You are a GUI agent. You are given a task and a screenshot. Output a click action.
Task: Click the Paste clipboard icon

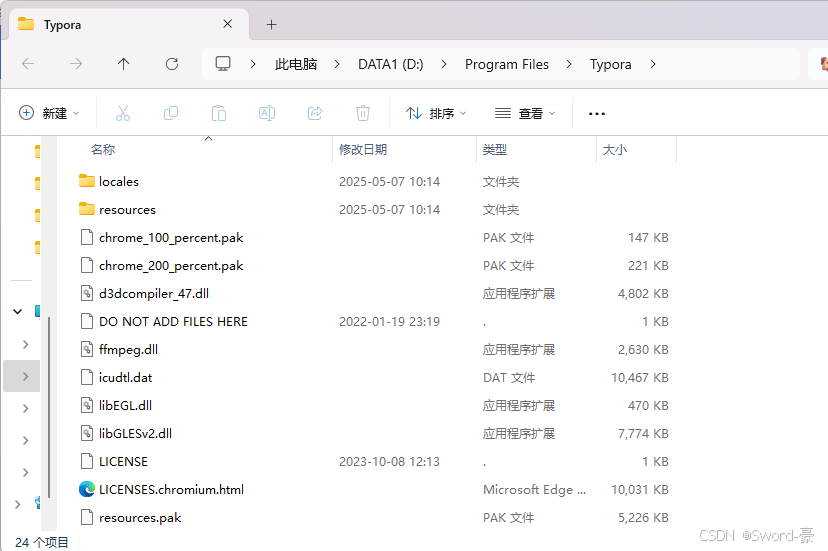click(x=219, y=113)
